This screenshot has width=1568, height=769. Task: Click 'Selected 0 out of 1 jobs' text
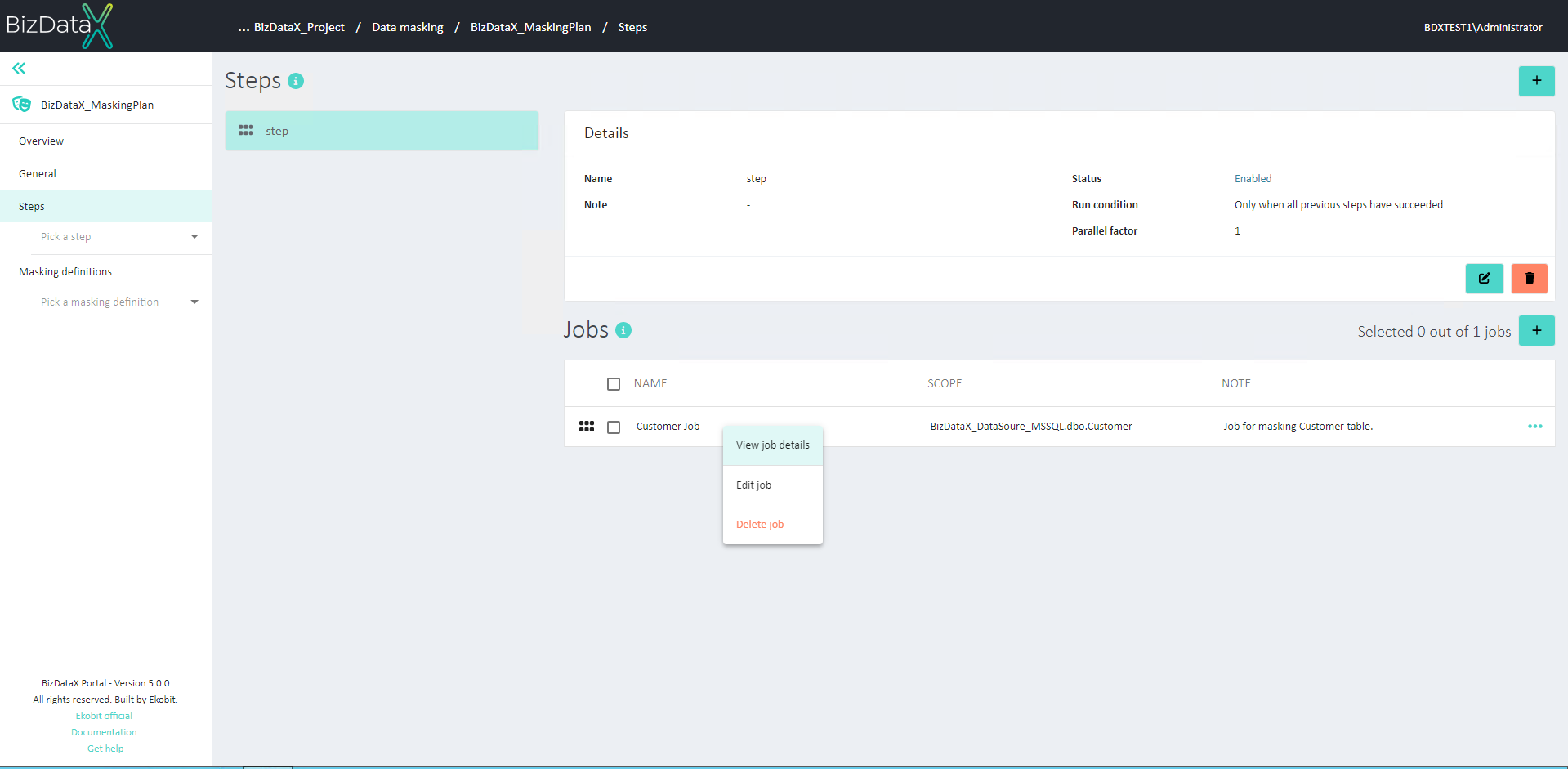(x=1434, y=332)
